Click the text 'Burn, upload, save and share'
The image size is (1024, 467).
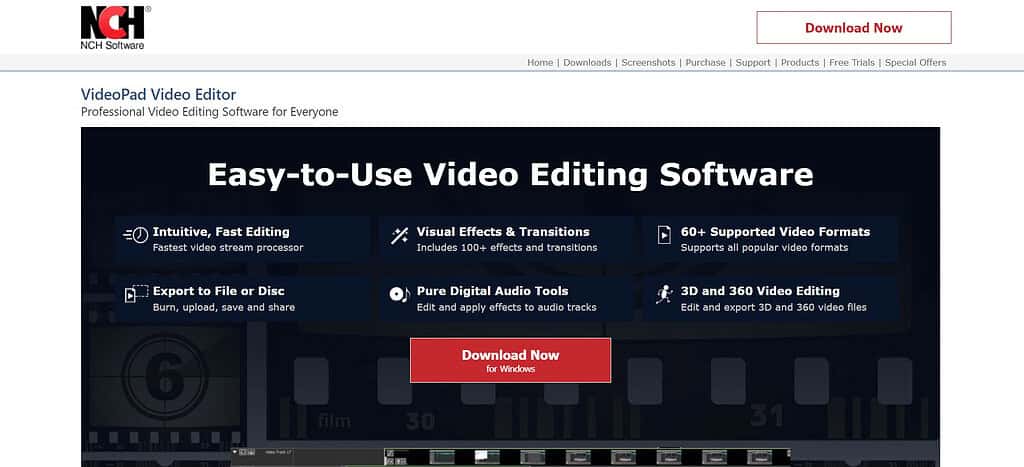click(x=224, y=308)
